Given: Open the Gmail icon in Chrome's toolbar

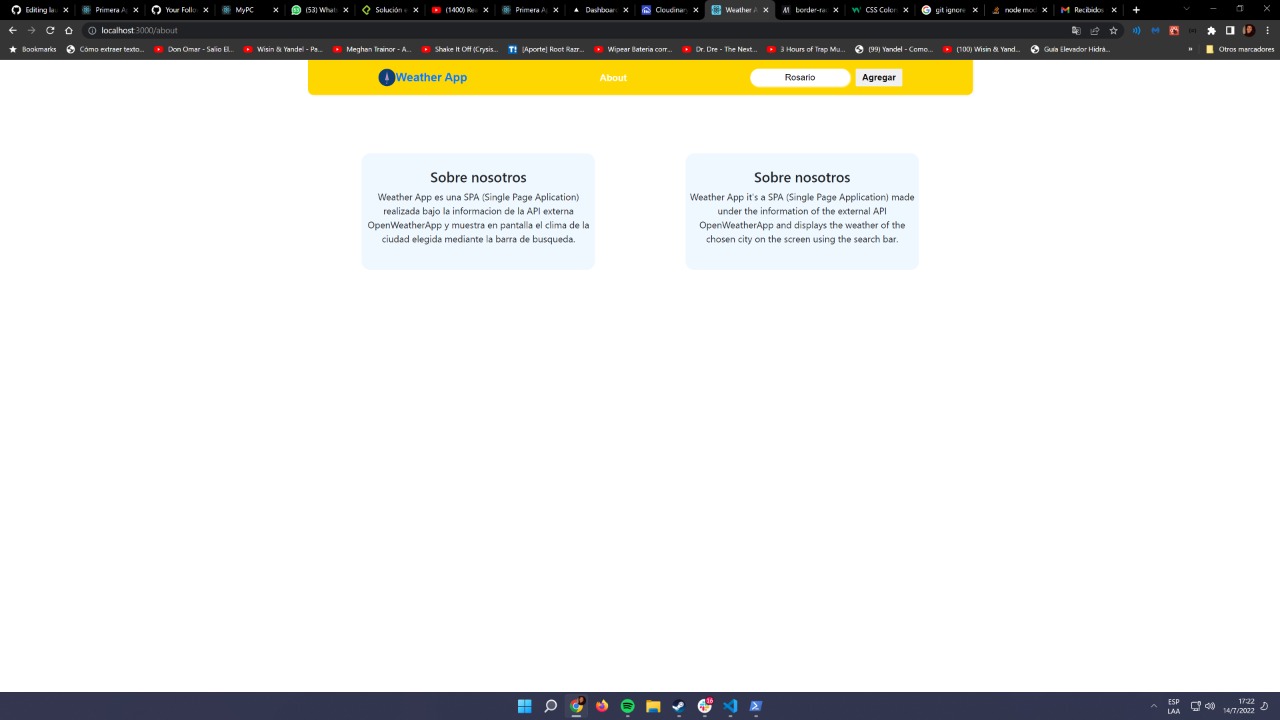Looking at the screenshot, I should [1157, 30].
